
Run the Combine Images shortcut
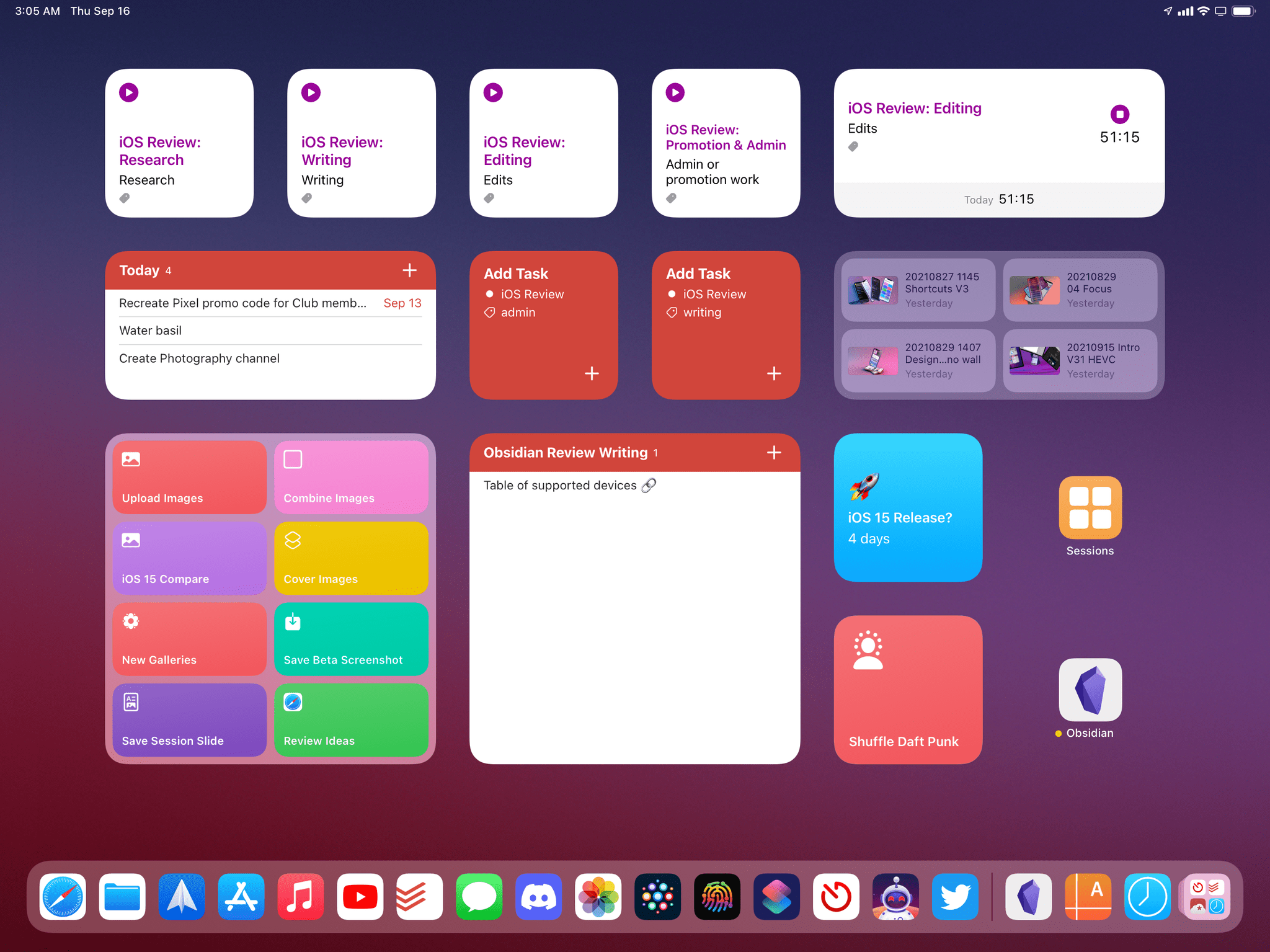pyautogui.click(x=351, y=478)
